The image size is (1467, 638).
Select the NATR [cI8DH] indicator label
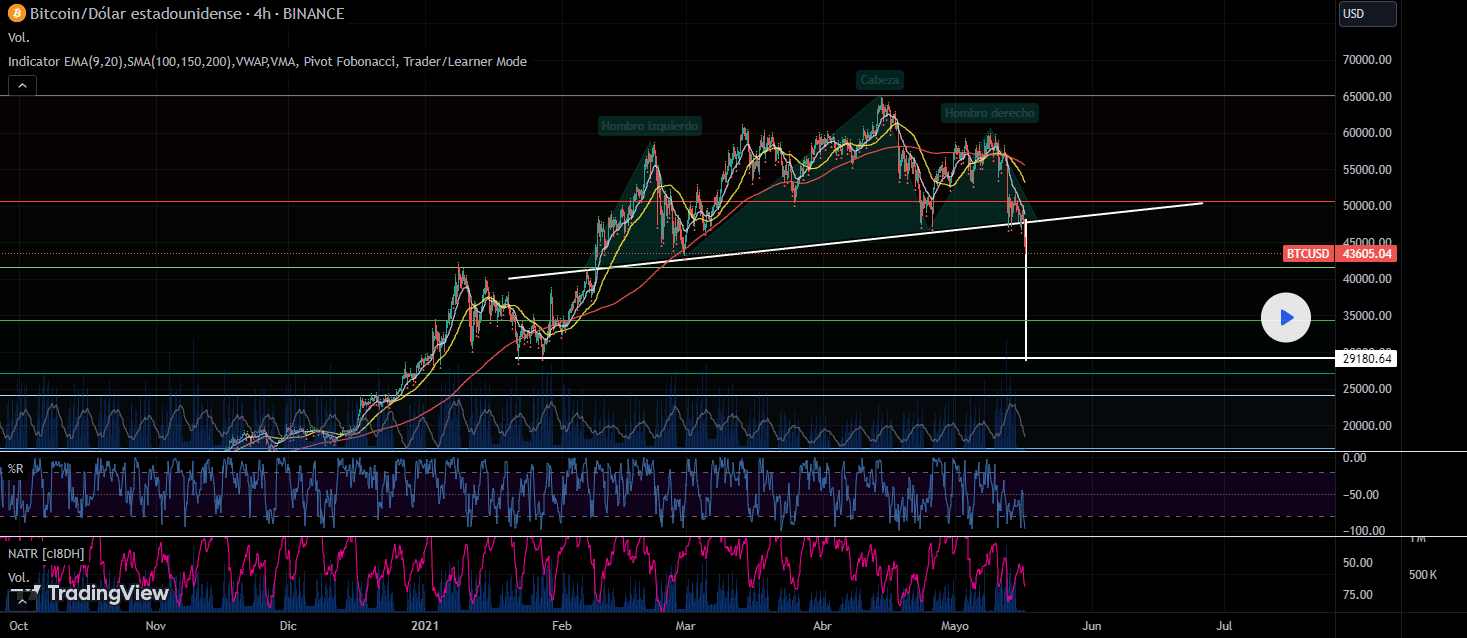click(45, 552)
